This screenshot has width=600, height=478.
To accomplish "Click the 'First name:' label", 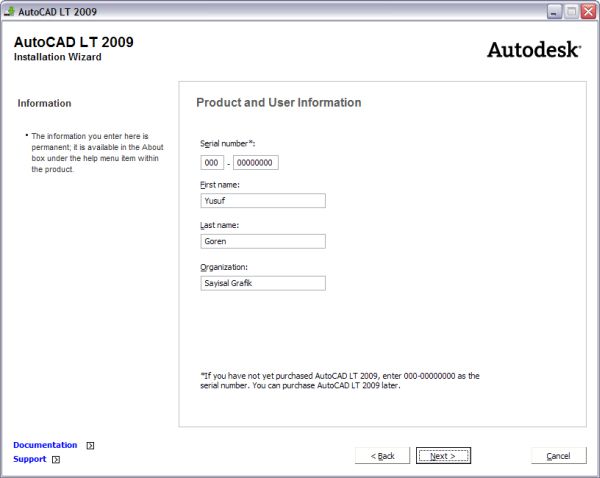I will pos(220,185).
